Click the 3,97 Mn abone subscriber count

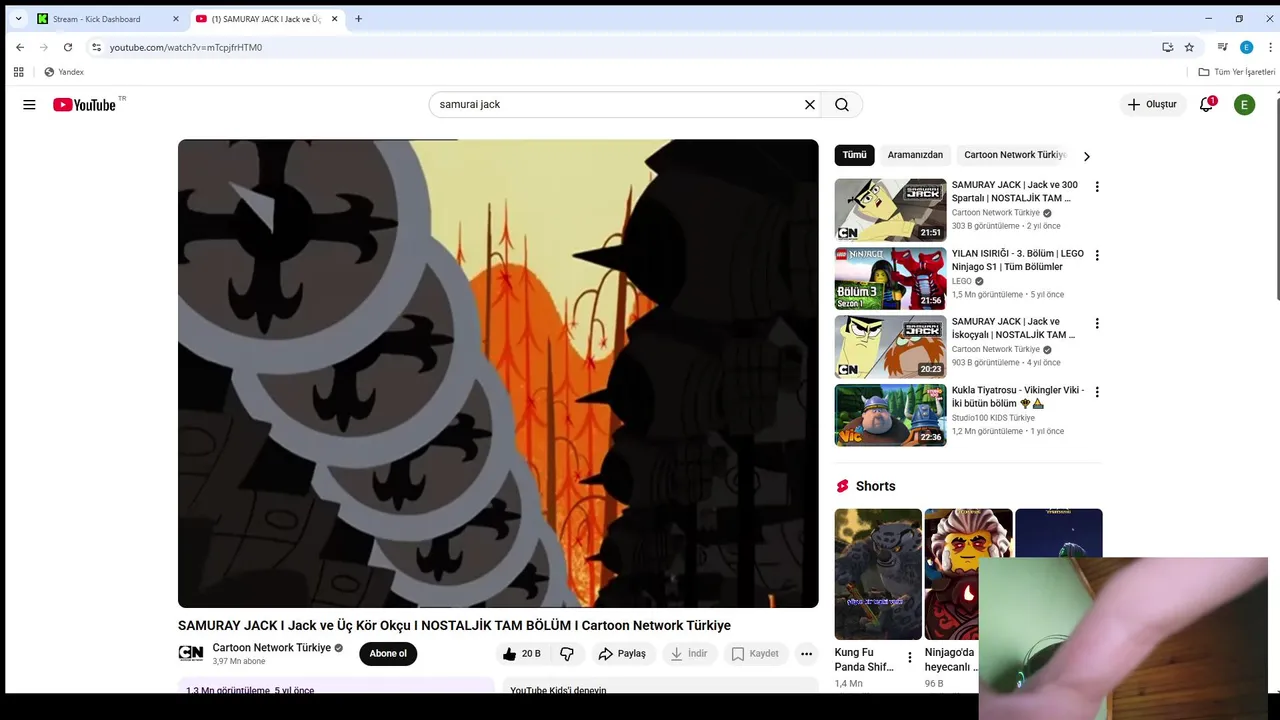coord(239,662)
